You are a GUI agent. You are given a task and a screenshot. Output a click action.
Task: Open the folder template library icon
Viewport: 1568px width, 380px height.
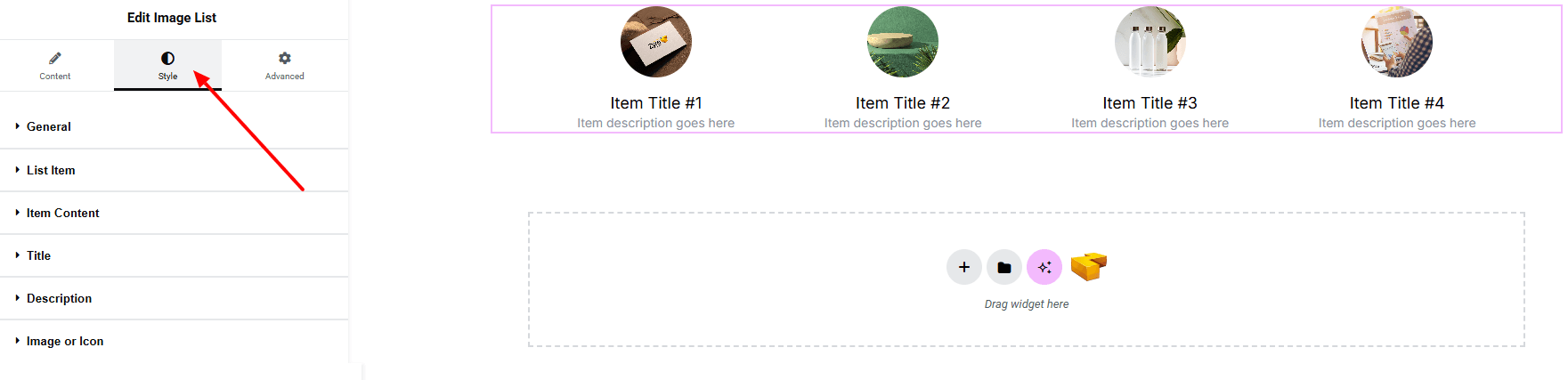click(1004, 267)
